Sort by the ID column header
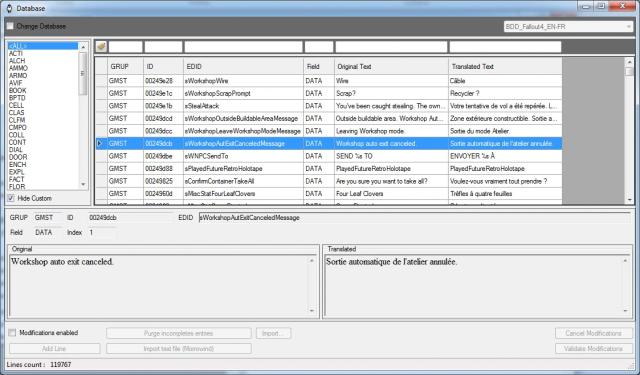This screenshot has height=375, width=640. [163, 67]
